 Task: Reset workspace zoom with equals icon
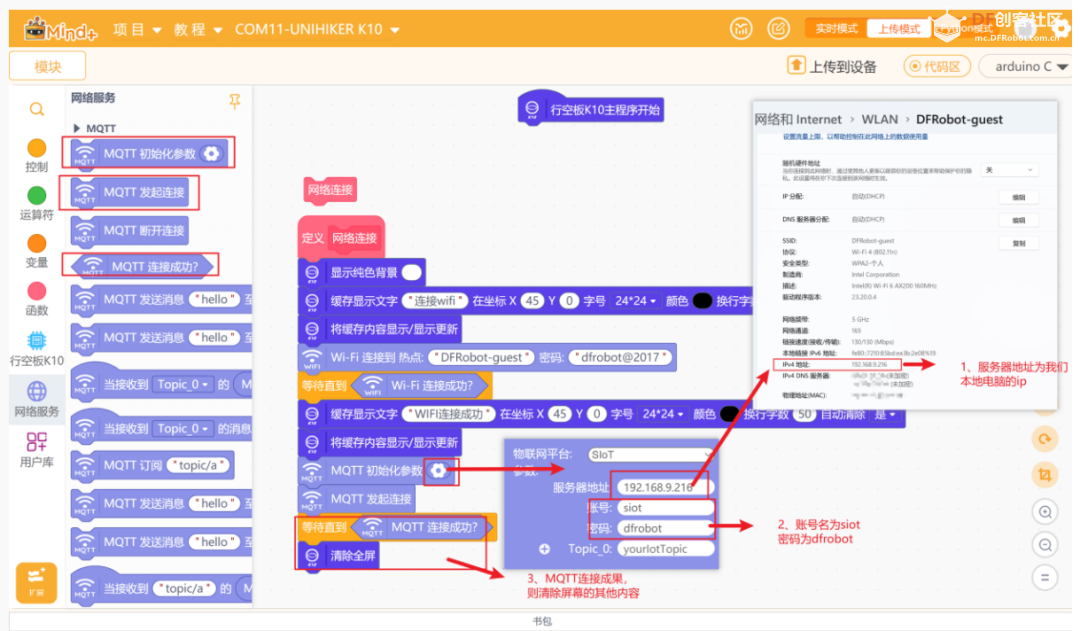click(x=1045, y=577)
